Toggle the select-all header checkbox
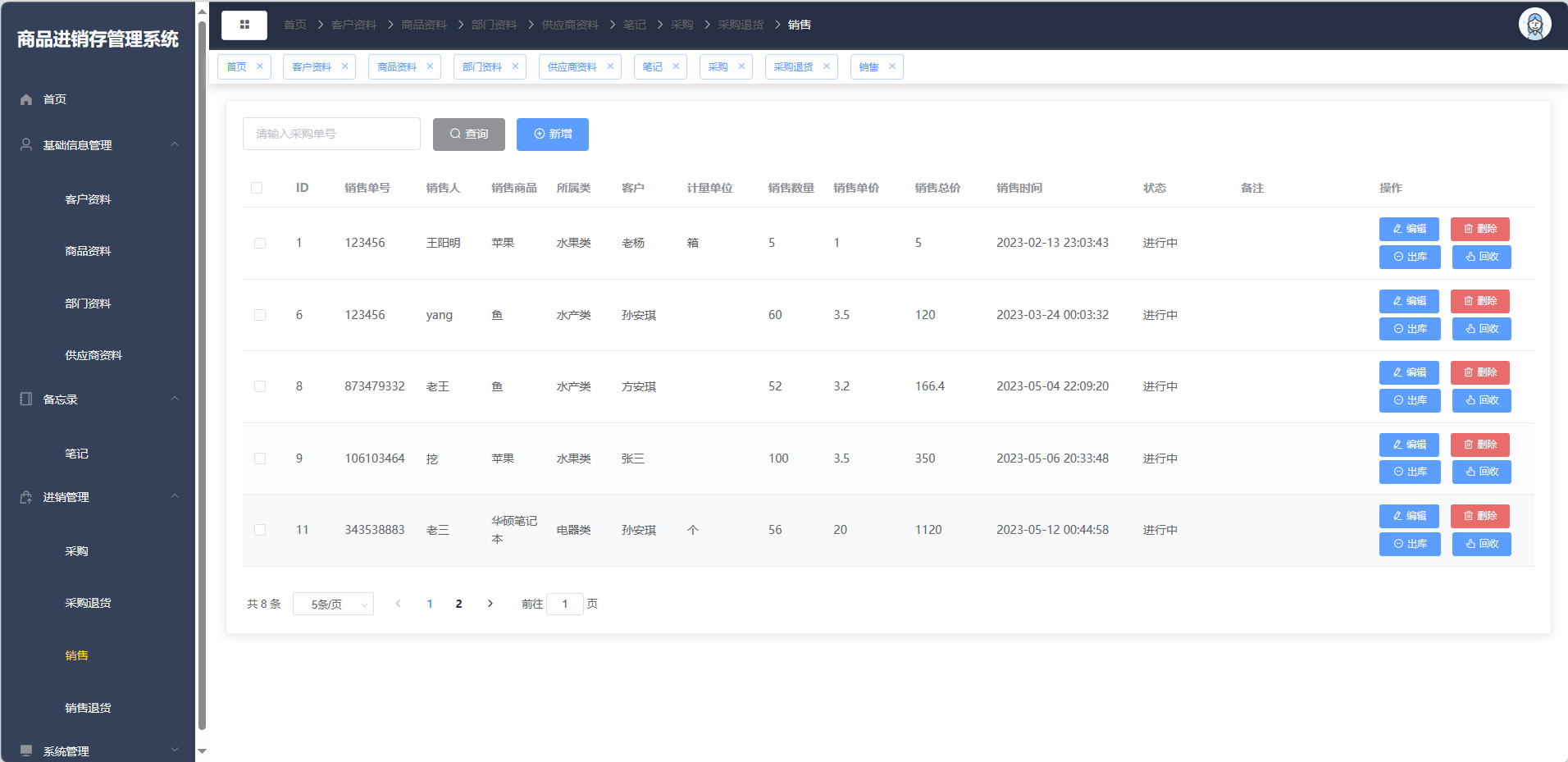1568x762 pixels. 257,188
